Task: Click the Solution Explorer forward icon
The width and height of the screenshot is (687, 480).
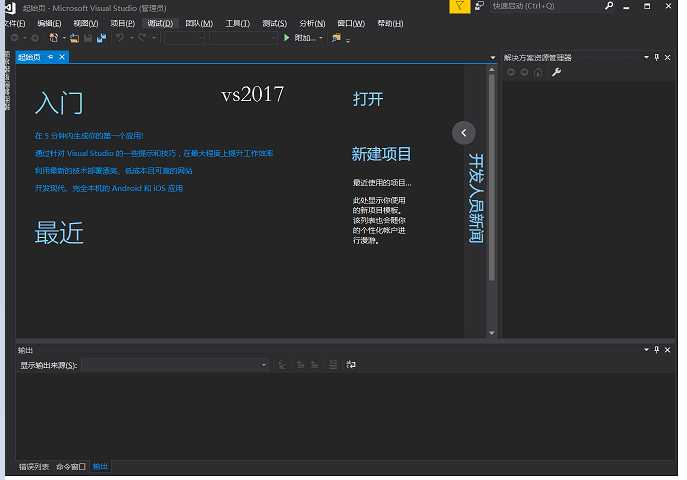Action: 524,72
